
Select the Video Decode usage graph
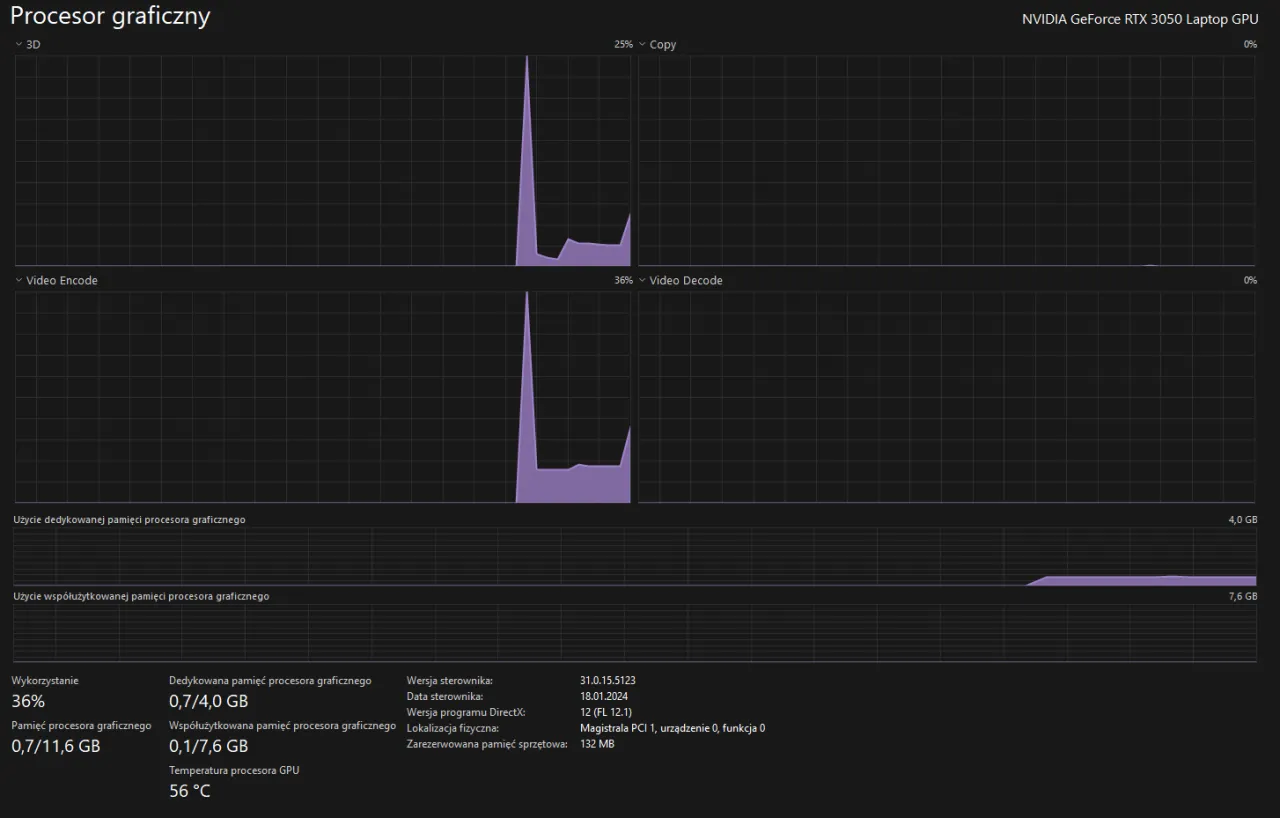pos(946,397)
